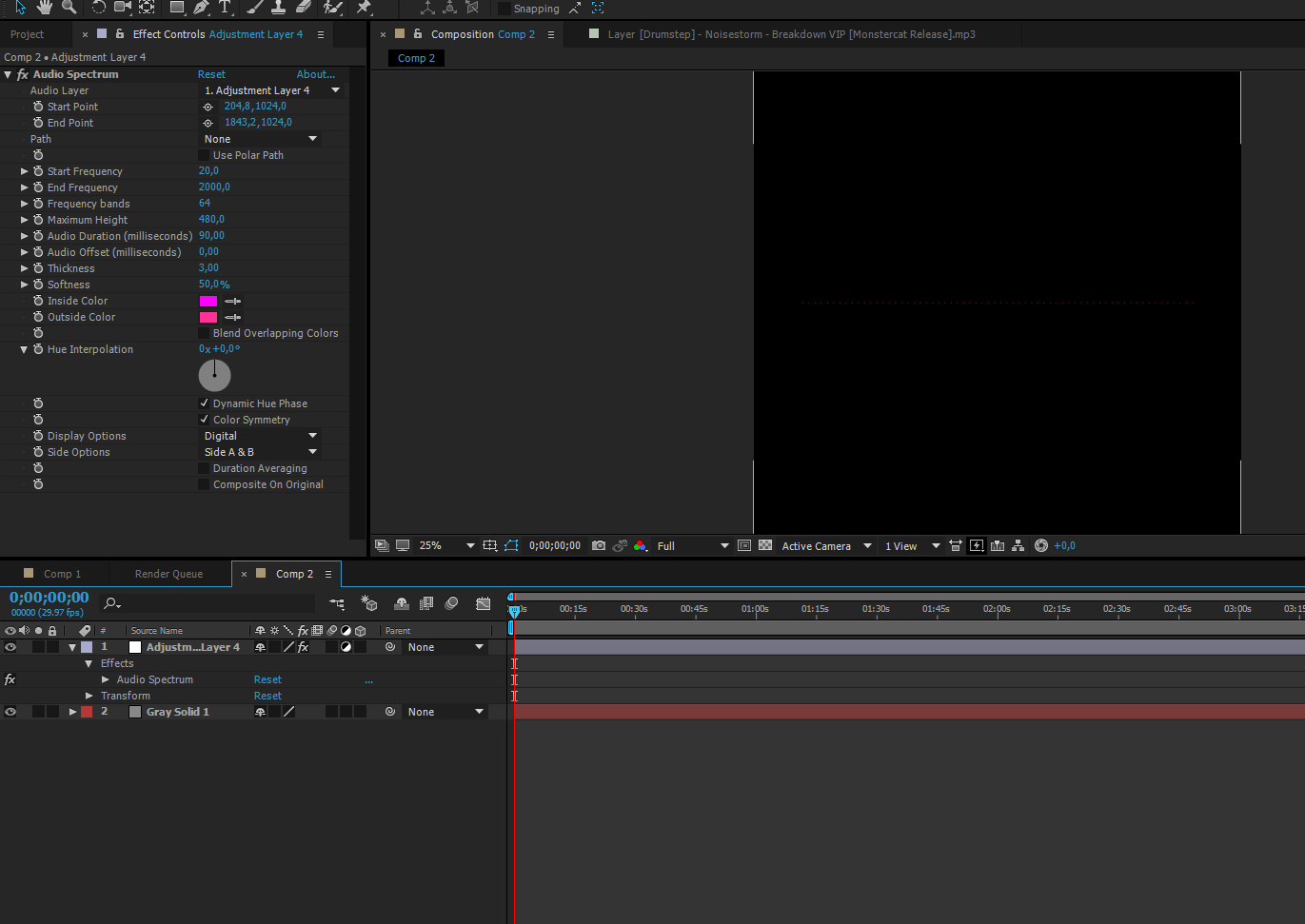Open the Full resolution dropdown

pyautogui.click(x=692, y=546)
